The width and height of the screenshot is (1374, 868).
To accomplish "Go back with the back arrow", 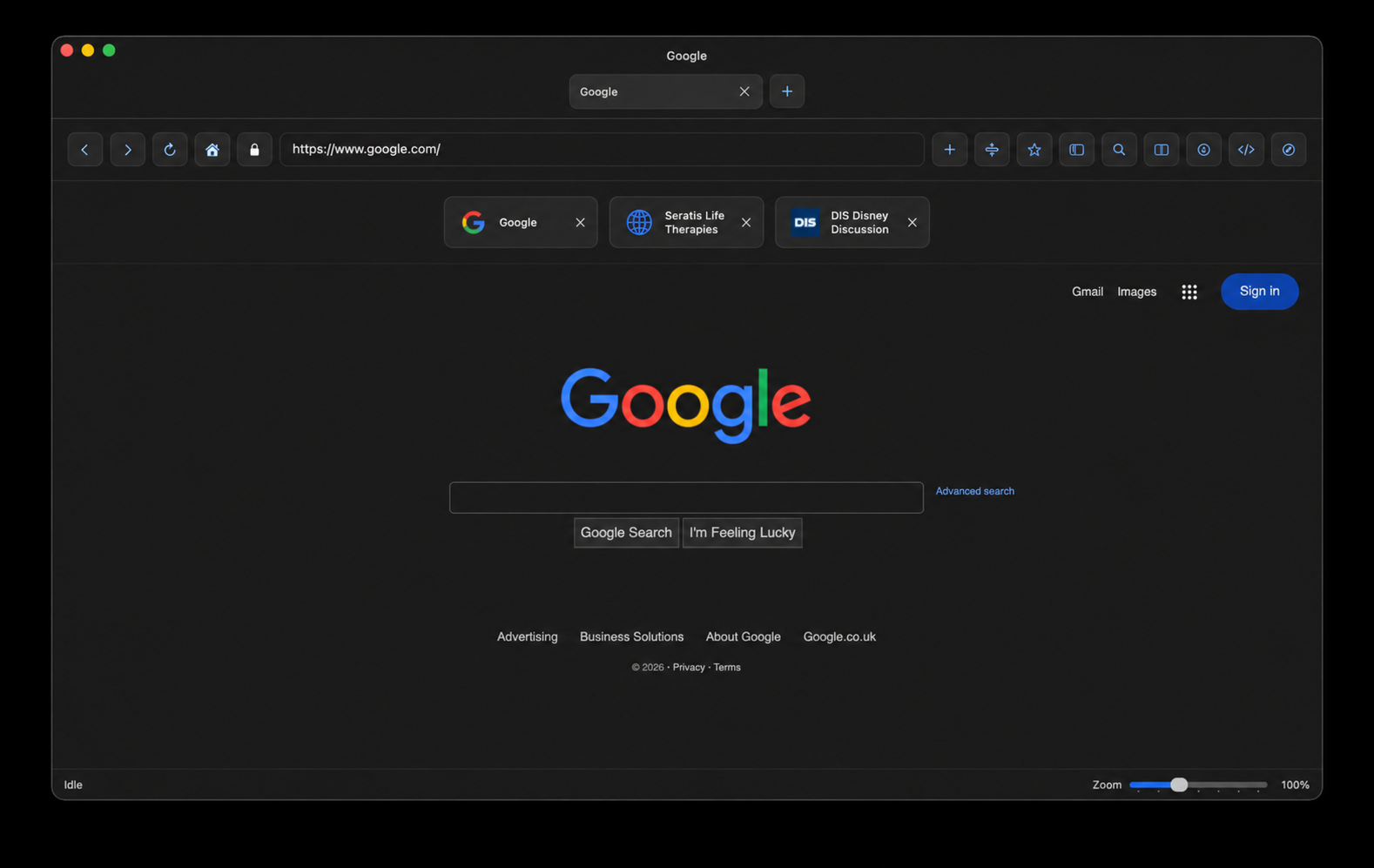I will pos(84,150).
